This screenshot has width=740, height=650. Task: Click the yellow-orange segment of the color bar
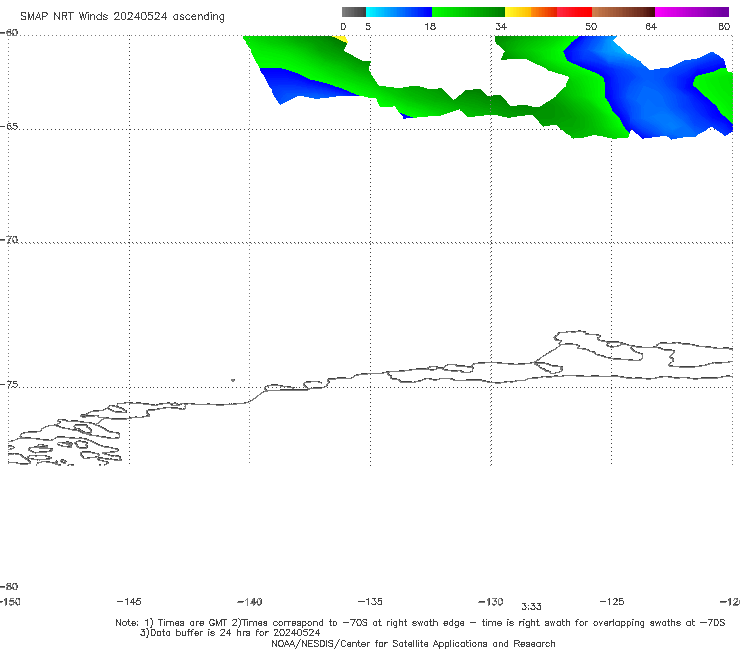(x=531, y=12)
